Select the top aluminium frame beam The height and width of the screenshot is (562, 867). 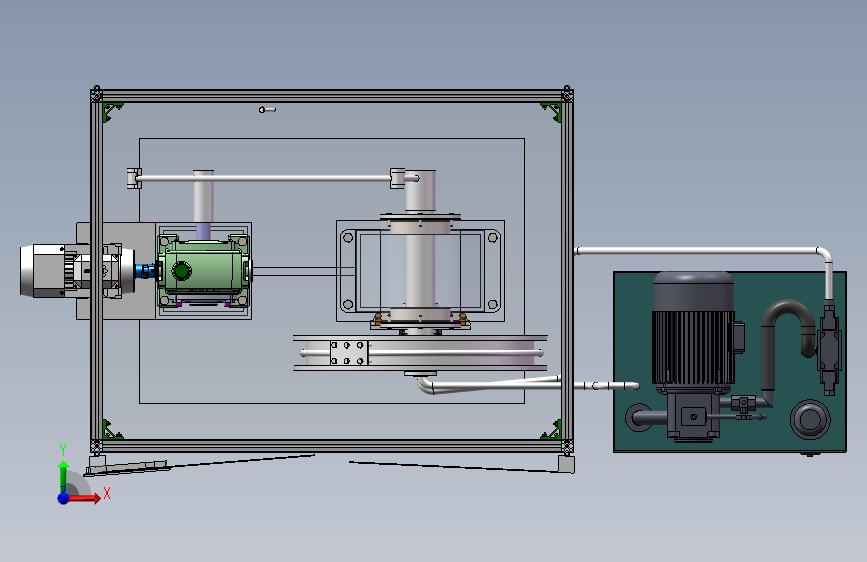(332, 96)
